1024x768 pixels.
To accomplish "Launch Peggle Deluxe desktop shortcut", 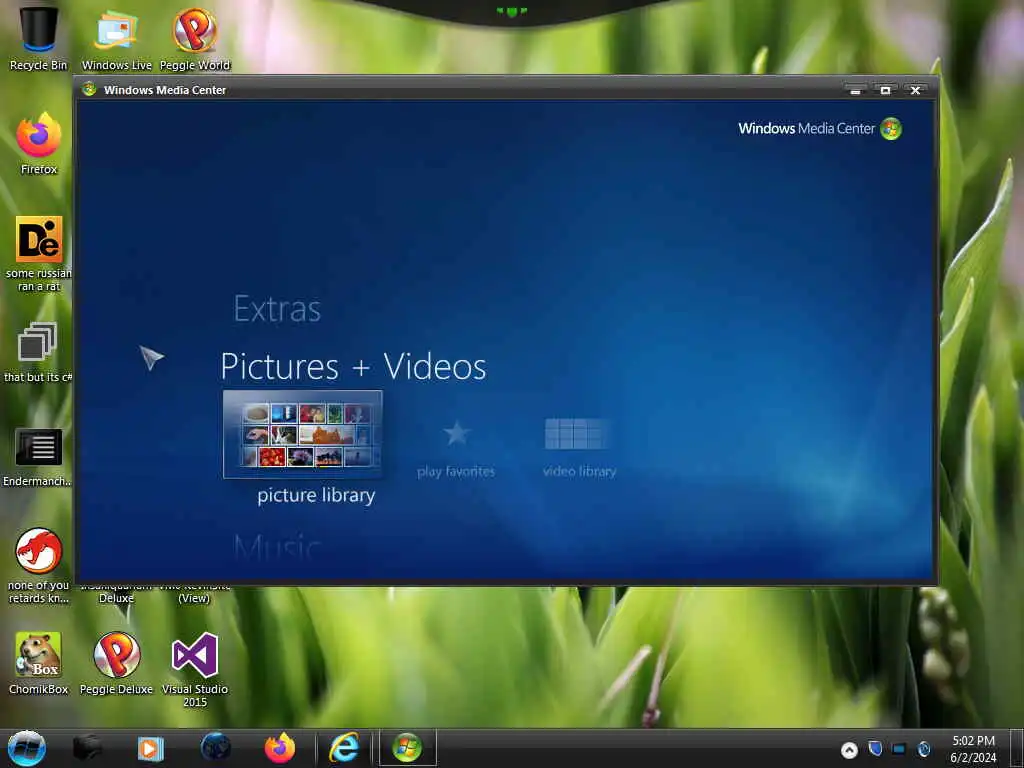I will (x=116, y=663).
